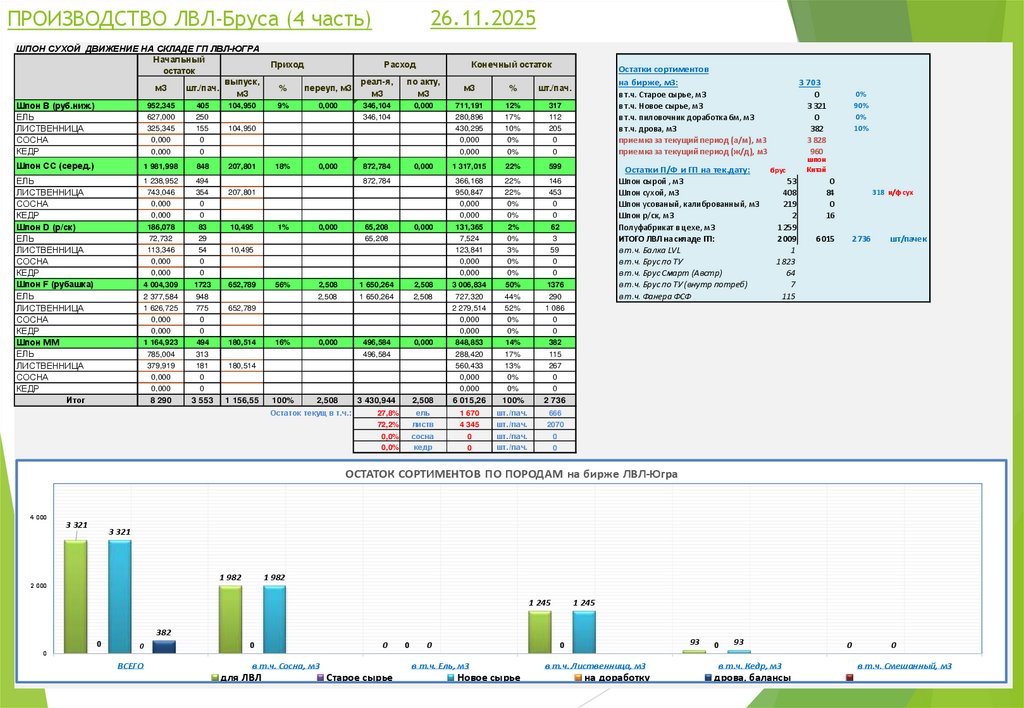Click cell 1 981,998 in Шпон СС row
Image resolution: width=1024 pixels, height=708 pixels.
[x=160, y=167]
